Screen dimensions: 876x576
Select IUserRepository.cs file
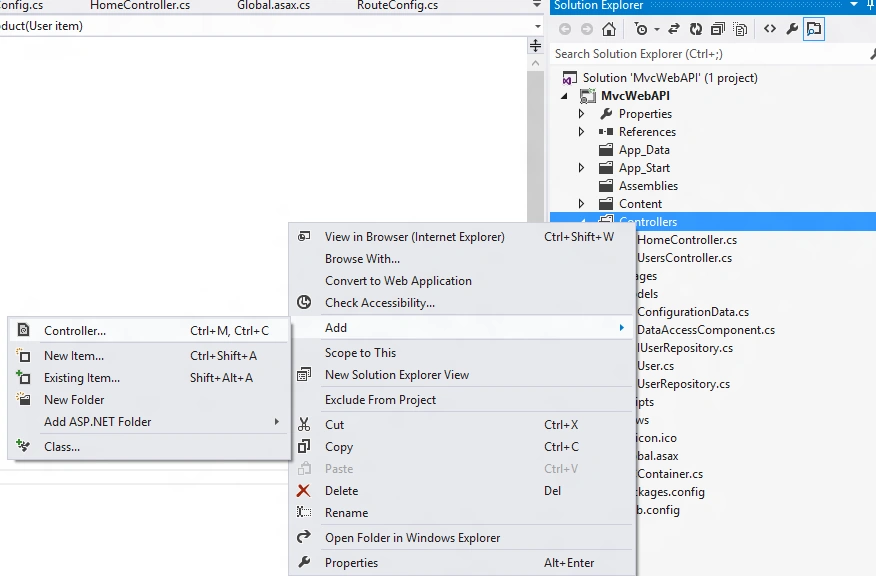coord(685,347)
